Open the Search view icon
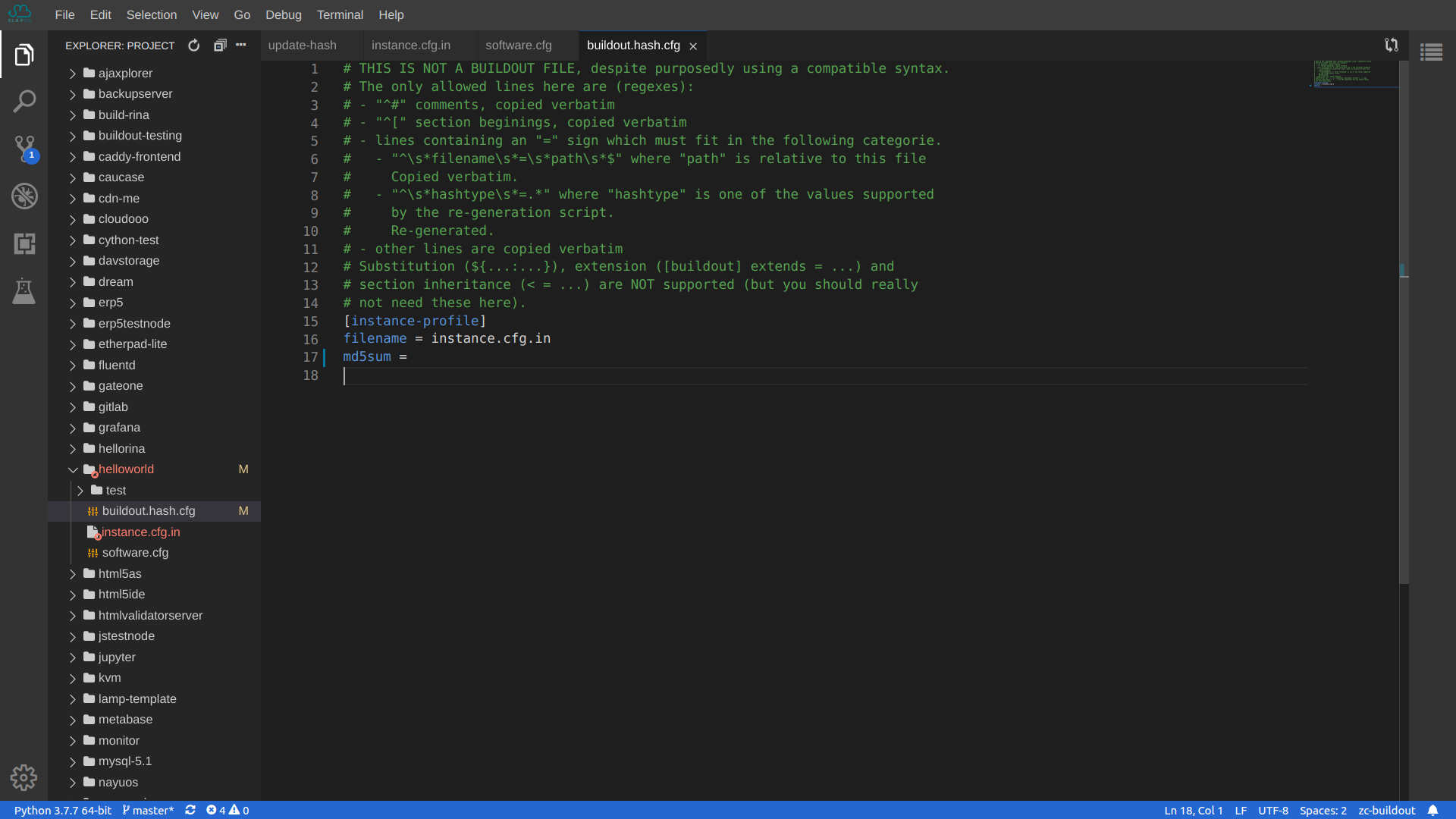 24,102
